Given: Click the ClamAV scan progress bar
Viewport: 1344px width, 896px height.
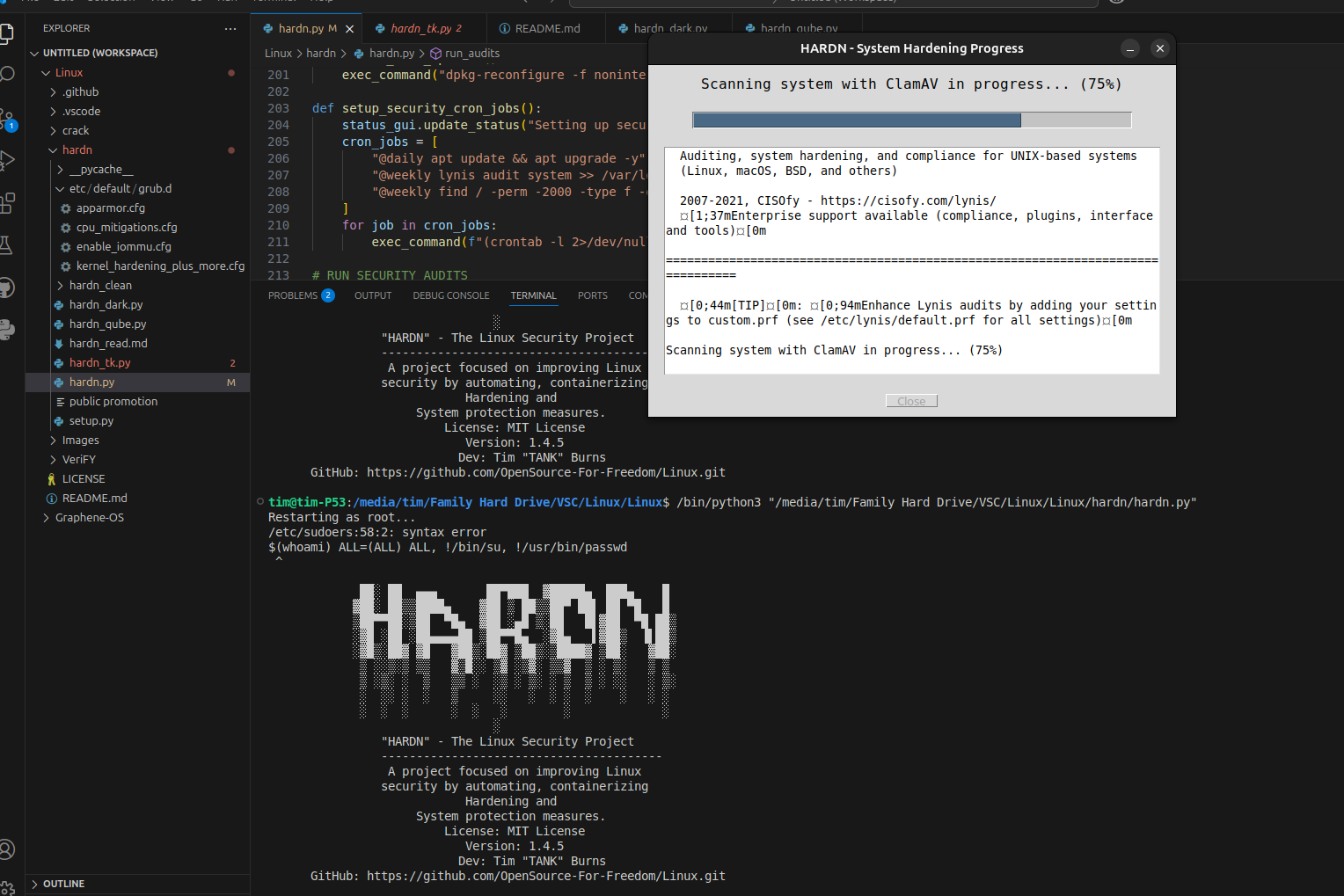Looking at the screenshot, I should point(911,120).
